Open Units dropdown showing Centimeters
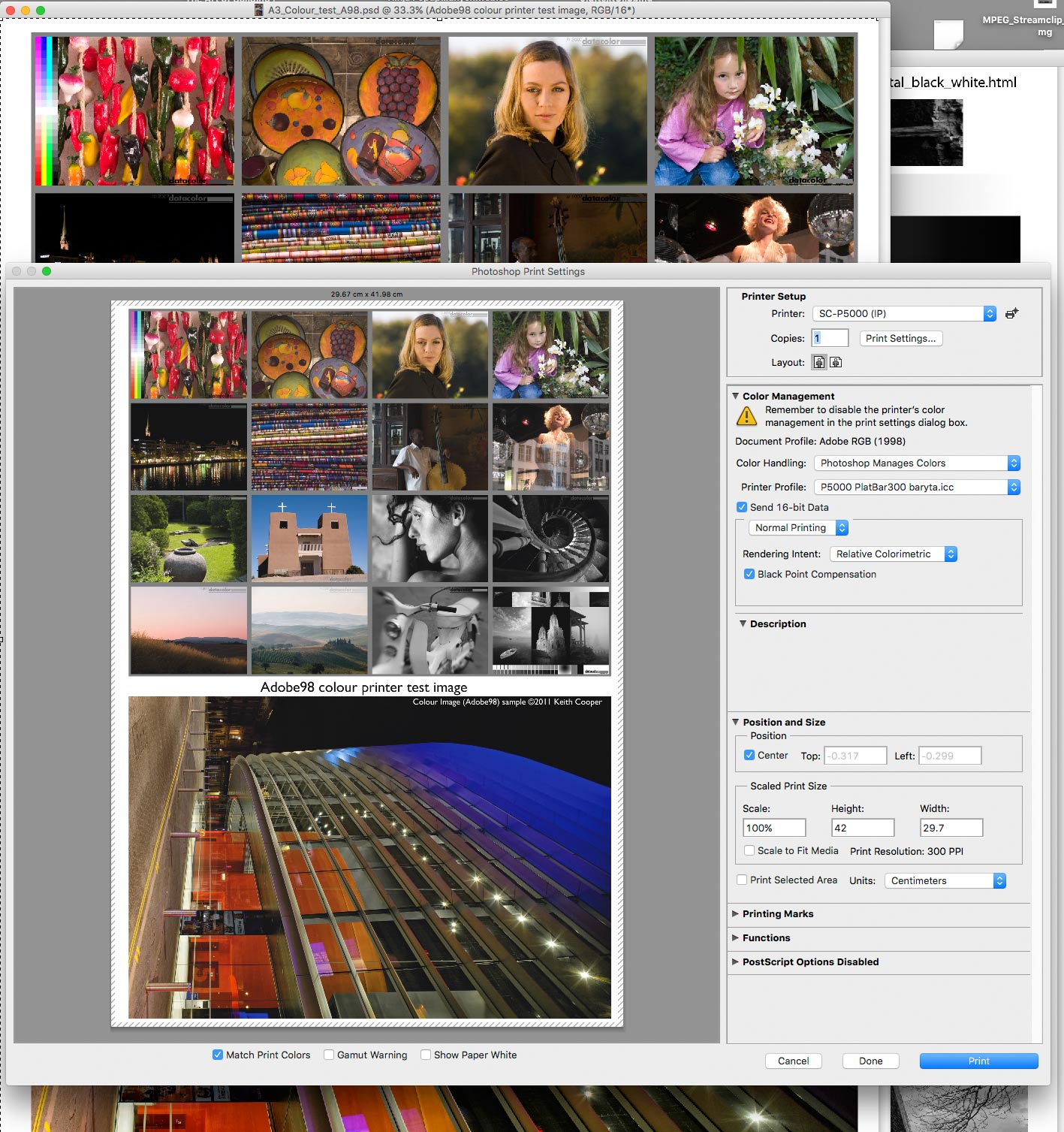 (945, 880)
